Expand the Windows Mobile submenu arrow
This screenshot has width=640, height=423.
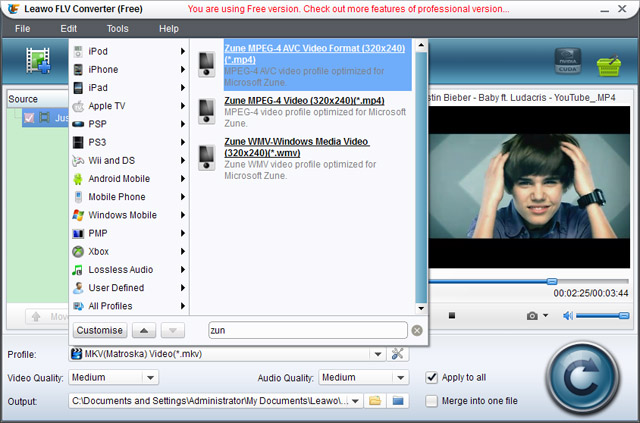183,215
